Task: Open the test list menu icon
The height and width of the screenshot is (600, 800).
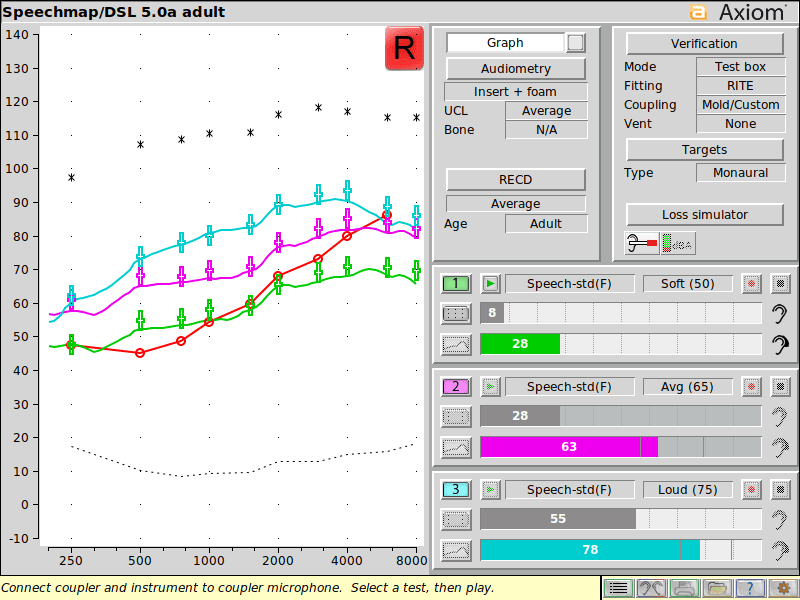Action: click(x=618, y=588)
